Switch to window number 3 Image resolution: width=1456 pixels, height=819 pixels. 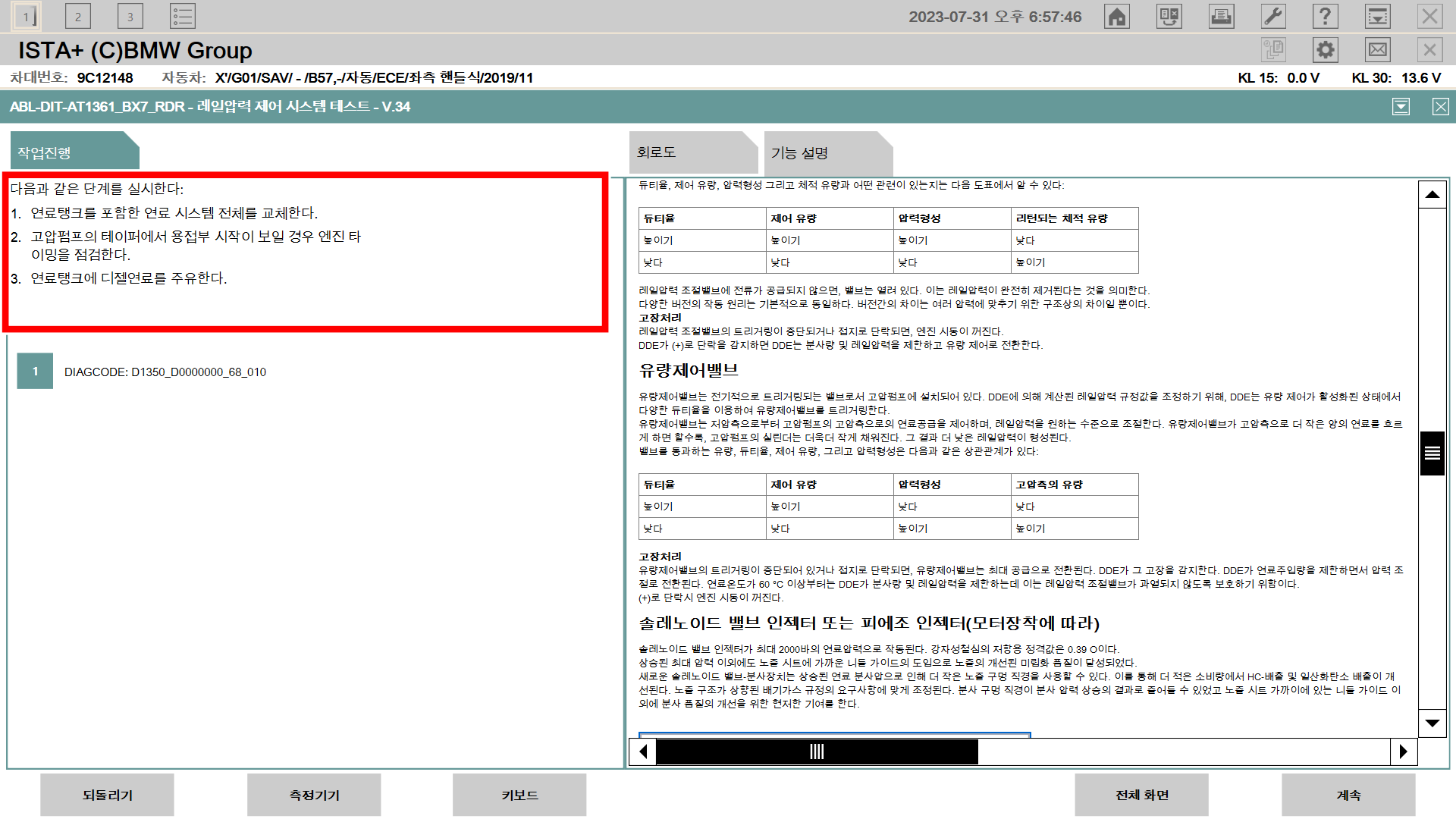[130, 16]
